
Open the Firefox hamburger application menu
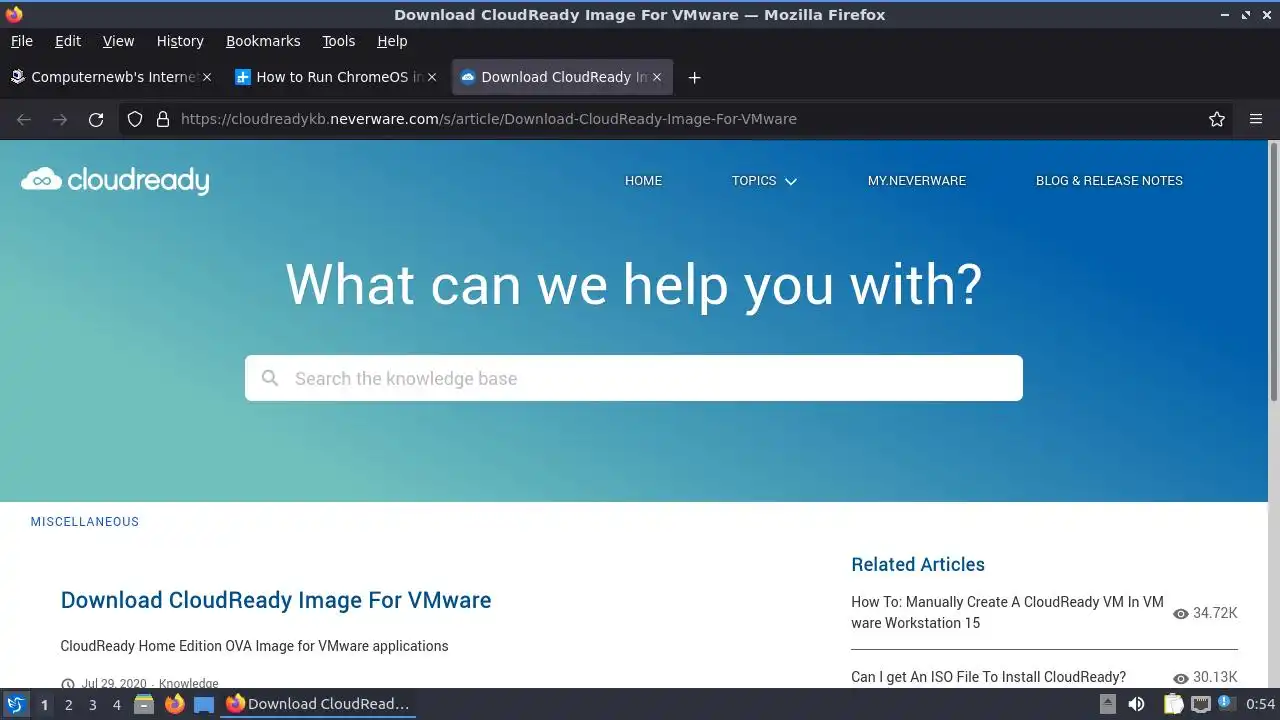[1256, 119]
